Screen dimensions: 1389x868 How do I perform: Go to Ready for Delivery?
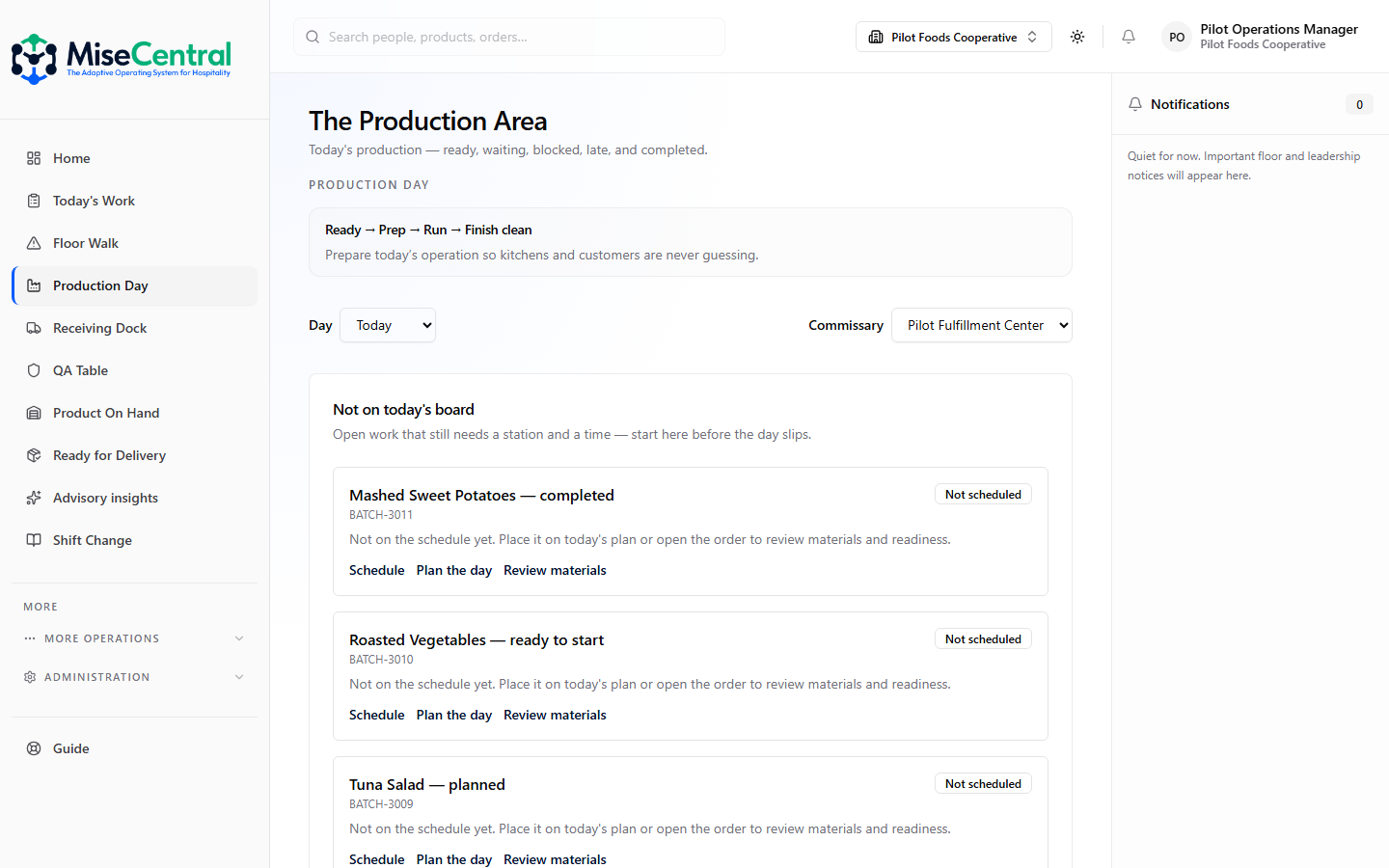(135, 455)
